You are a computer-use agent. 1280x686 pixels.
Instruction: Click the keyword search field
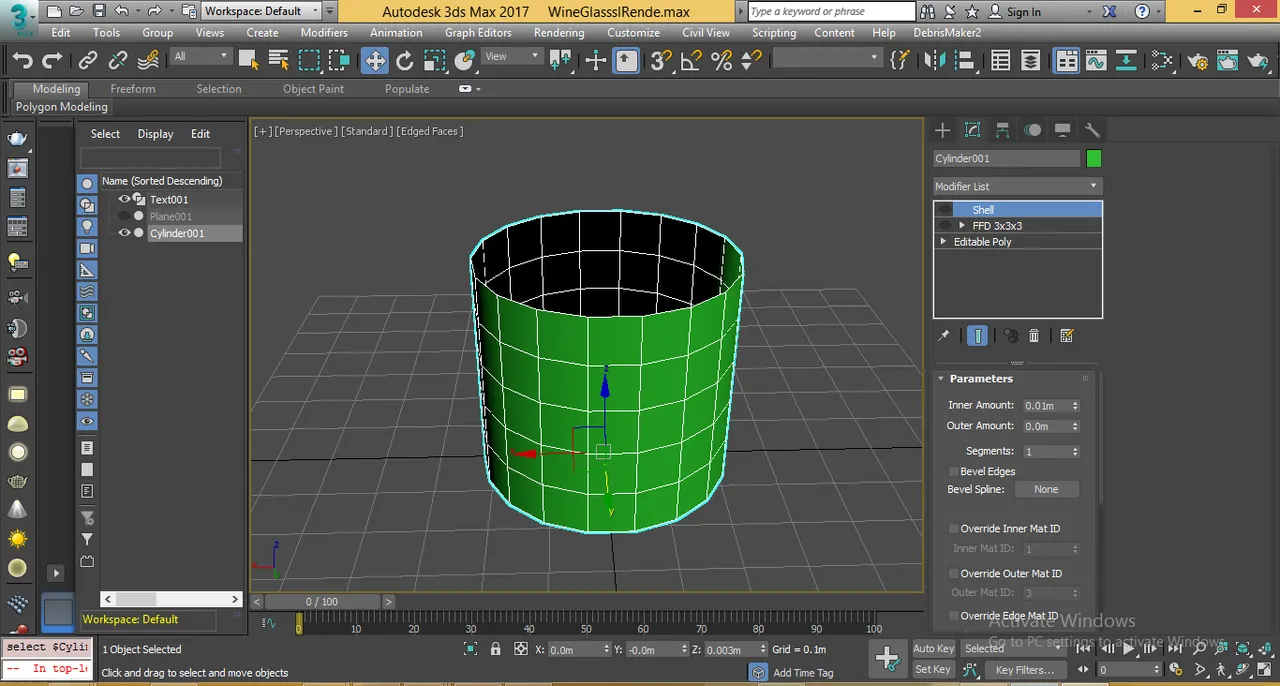pyautogui.click(x=831, y=11)
